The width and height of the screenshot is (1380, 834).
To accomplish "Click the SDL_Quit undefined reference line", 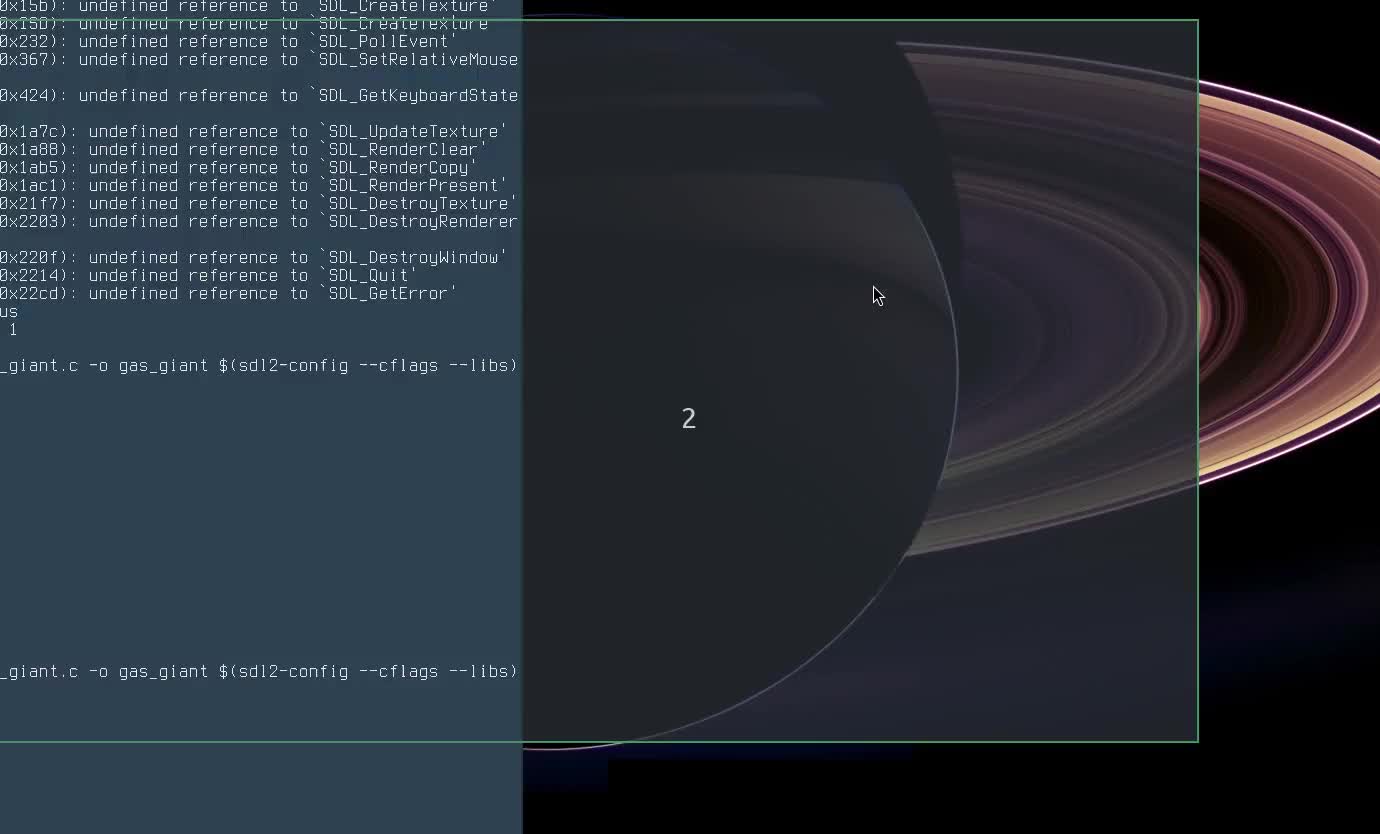I will [209, 276].
